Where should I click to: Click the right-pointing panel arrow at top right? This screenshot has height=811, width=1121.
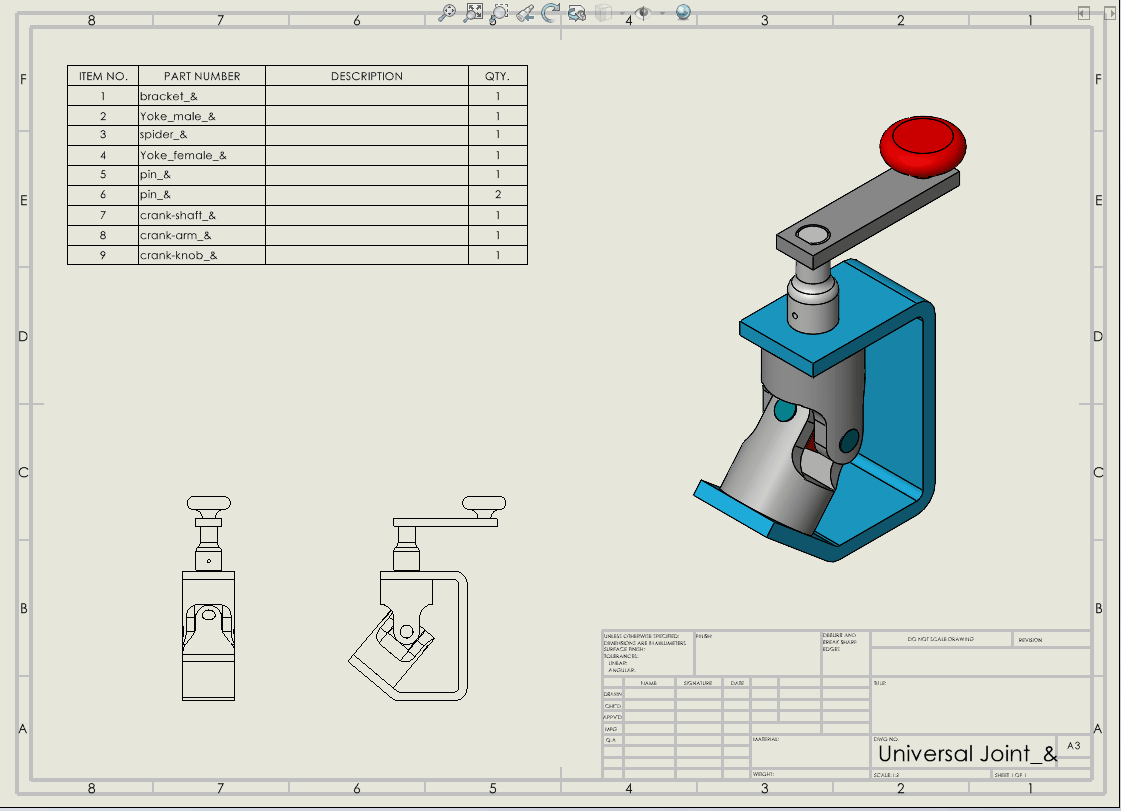click(x=1111, y=12)
